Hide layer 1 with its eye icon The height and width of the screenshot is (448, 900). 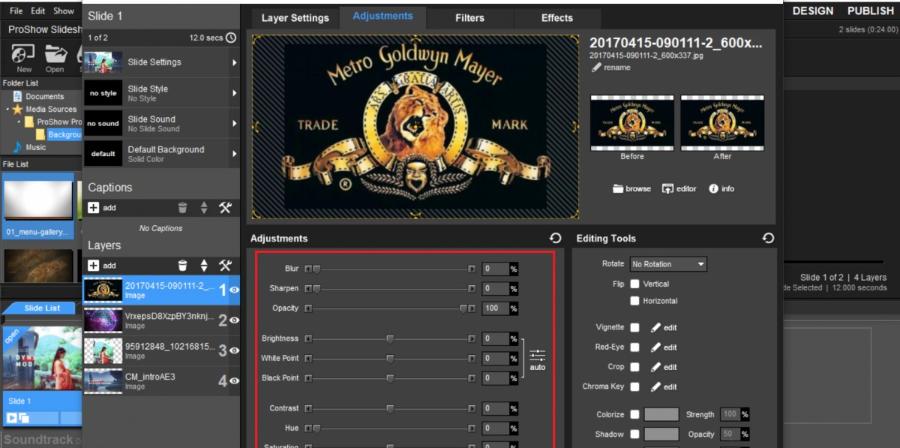pyautogui.click(x=234, y=290)
